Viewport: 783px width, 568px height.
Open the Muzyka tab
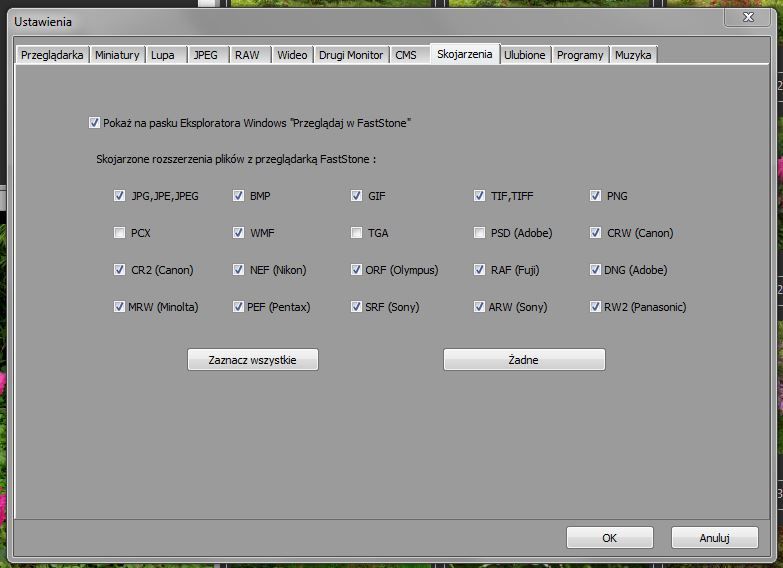pos(633,55)
